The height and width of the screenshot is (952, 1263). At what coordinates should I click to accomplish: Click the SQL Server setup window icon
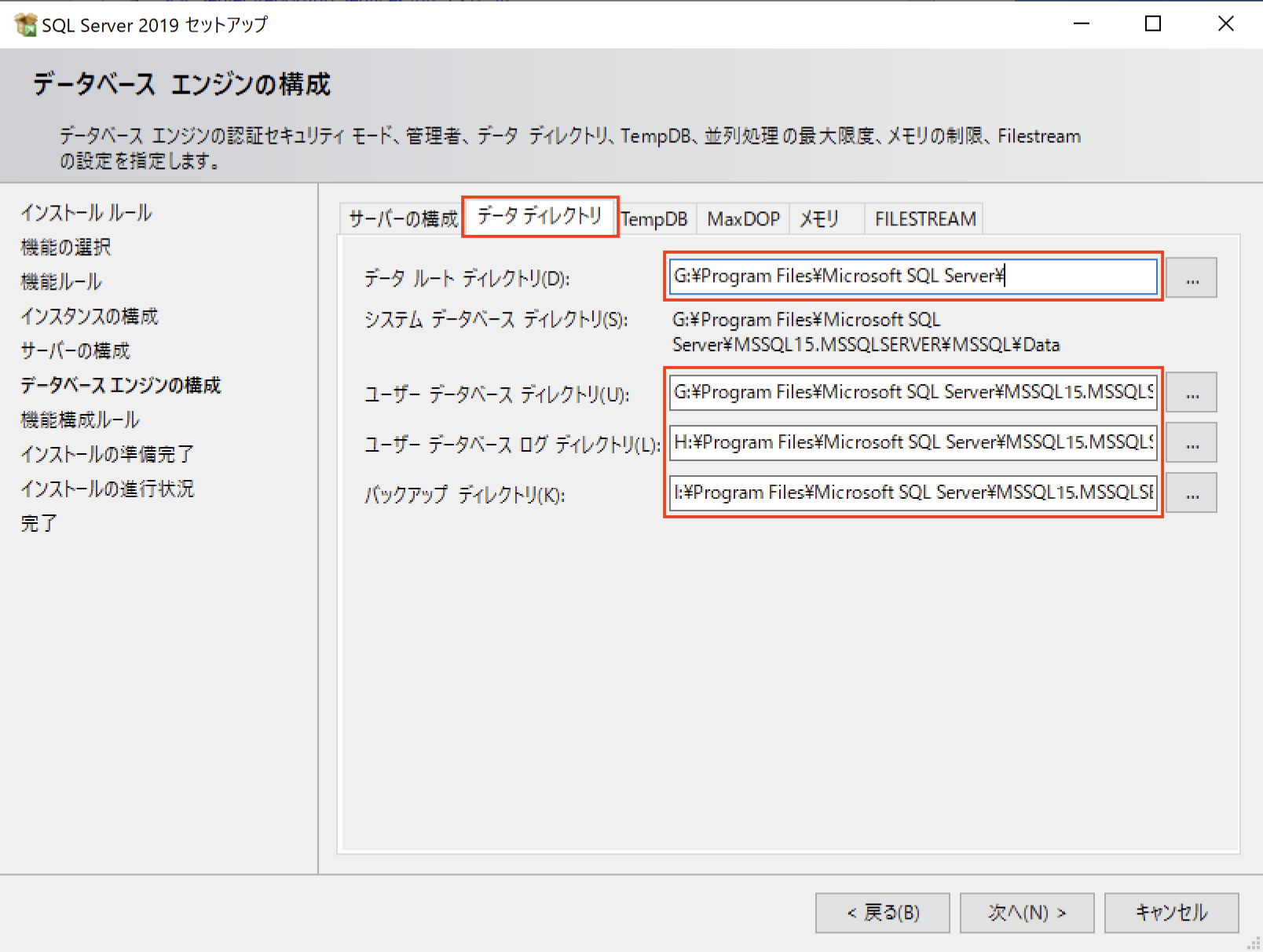coord(27,24)
